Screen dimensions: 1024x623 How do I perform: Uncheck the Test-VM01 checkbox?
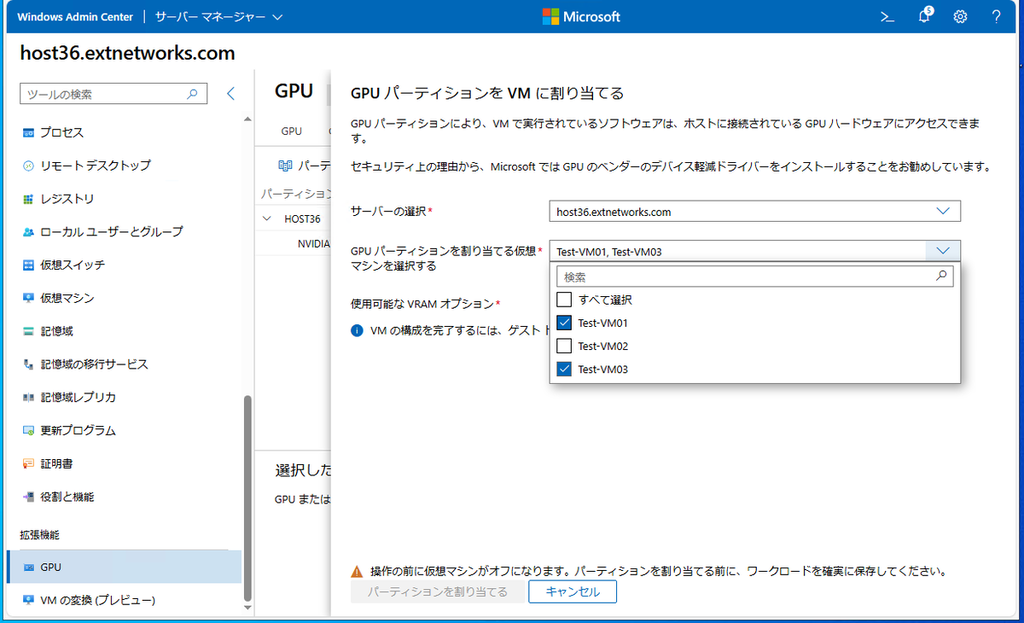click(564, 323)
